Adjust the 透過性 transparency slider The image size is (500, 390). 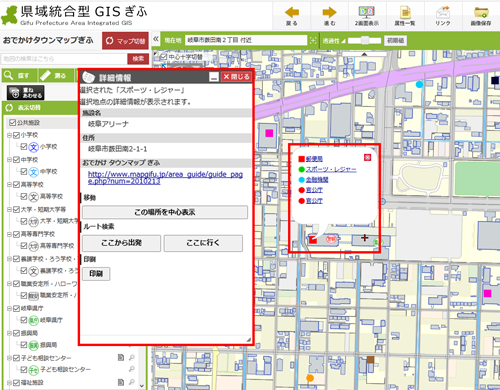pyautogui.click(x=364, y=40)
